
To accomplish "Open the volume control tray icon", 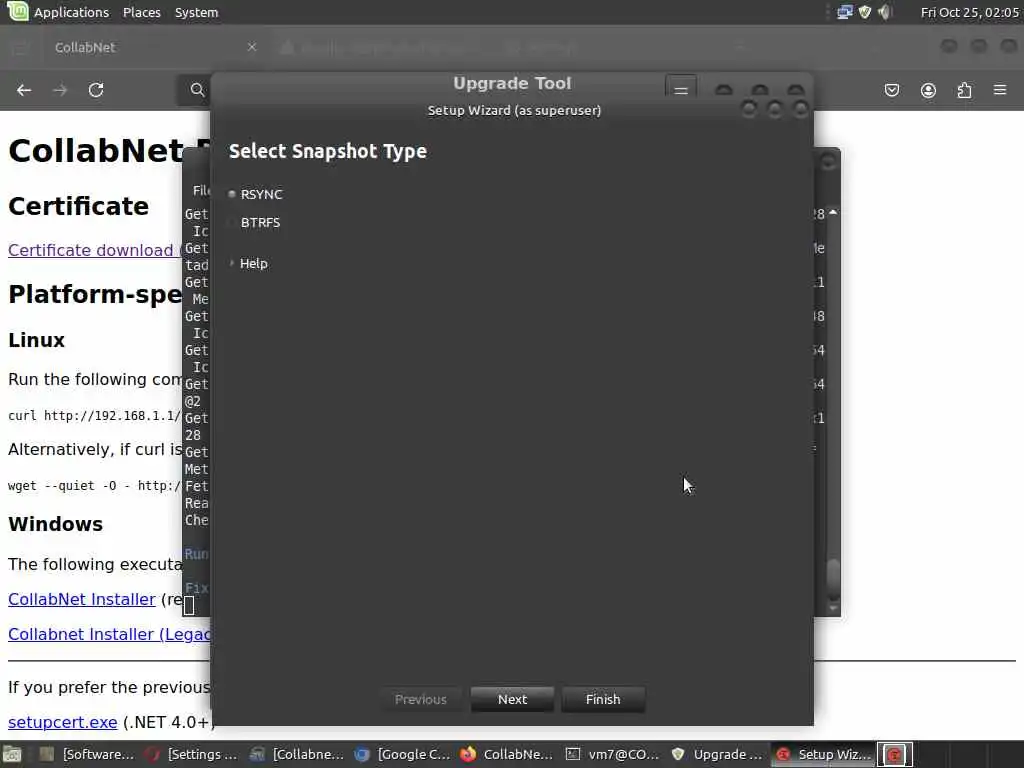I will (885, 12).
